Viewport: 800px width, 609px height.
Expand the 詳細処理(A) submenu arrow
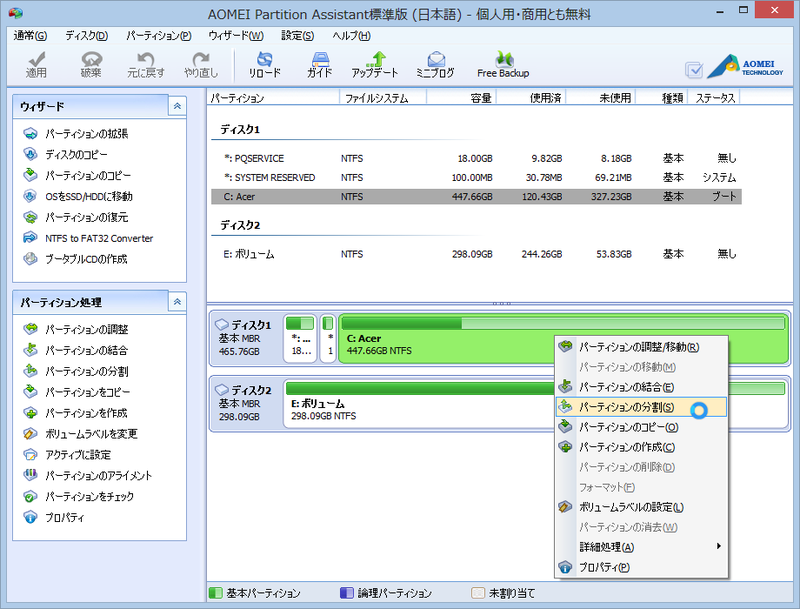[x=718, y=547]
